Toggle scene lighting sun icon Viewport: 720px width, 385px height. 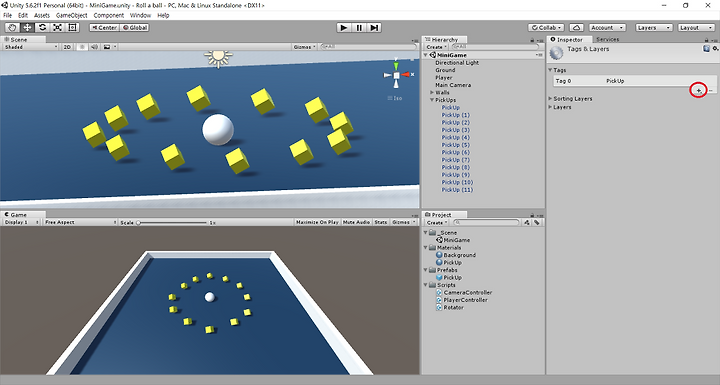coord(82,47)
